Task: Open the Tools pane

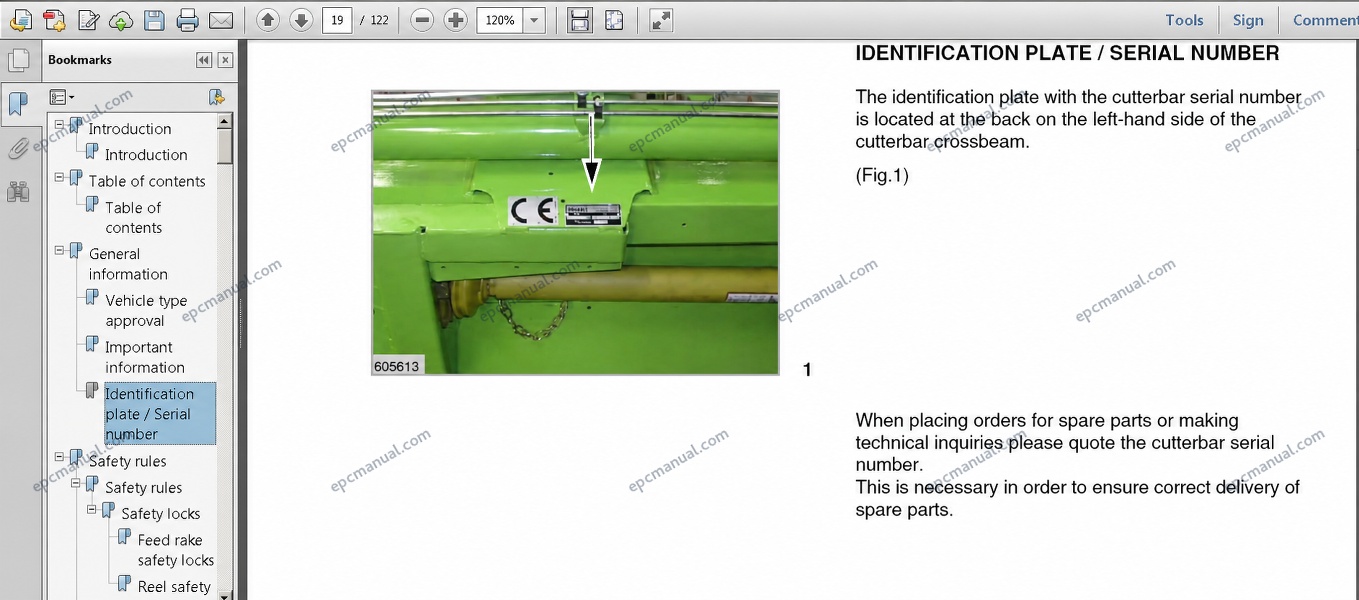Action: [1184, 20]
